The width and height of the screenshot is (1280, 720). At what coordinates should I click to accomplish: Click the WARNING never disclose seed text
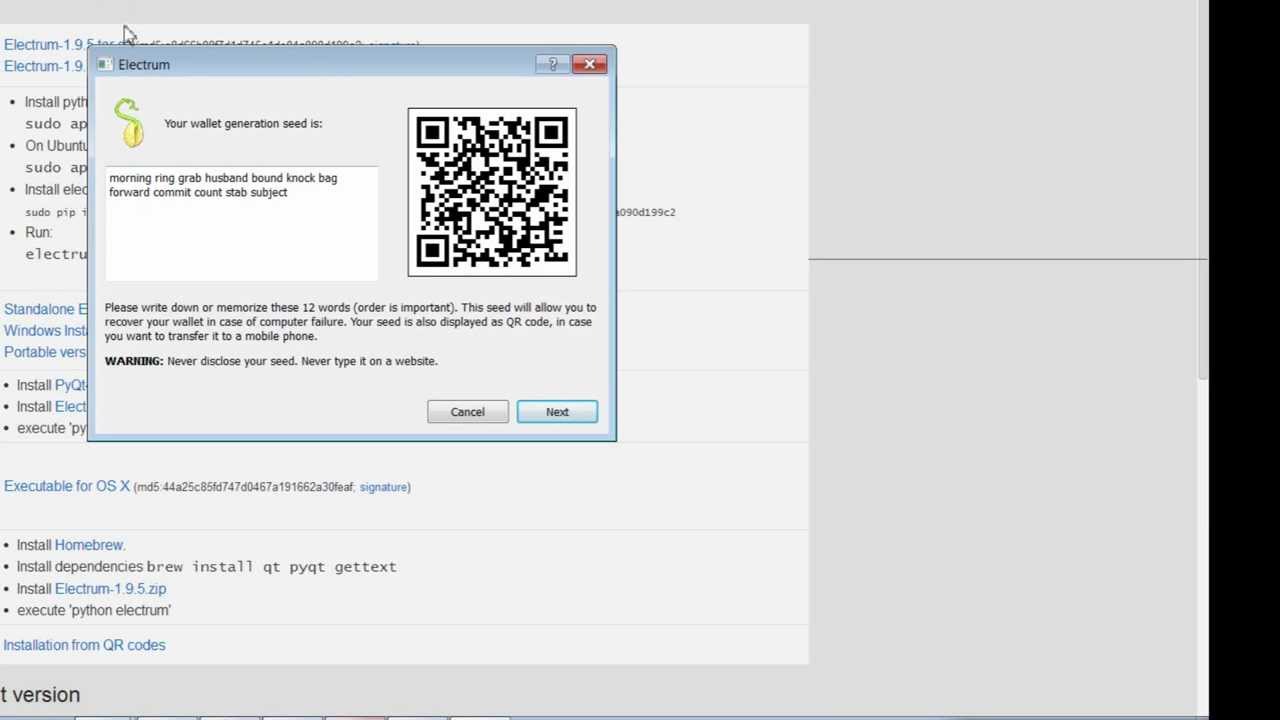(x=271, y=361)
